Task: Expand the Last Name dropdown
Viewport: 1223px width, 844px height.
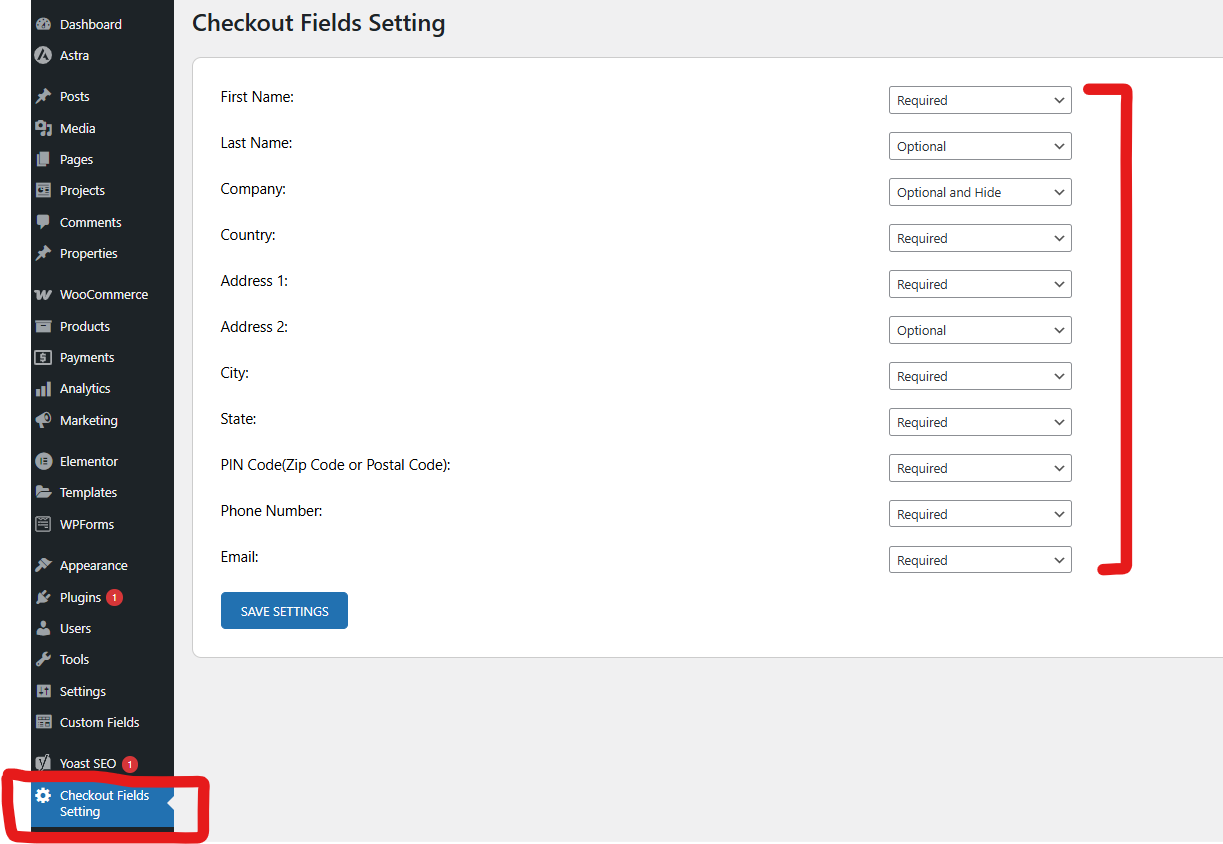Action: pyautogui.click(x=979, y=146)
